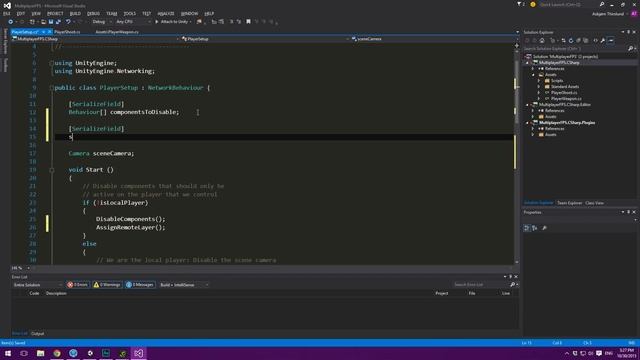Switch to the Team Explorer tab
The height and width of the screenshot is (360, 640).
(x=569, y=203)
